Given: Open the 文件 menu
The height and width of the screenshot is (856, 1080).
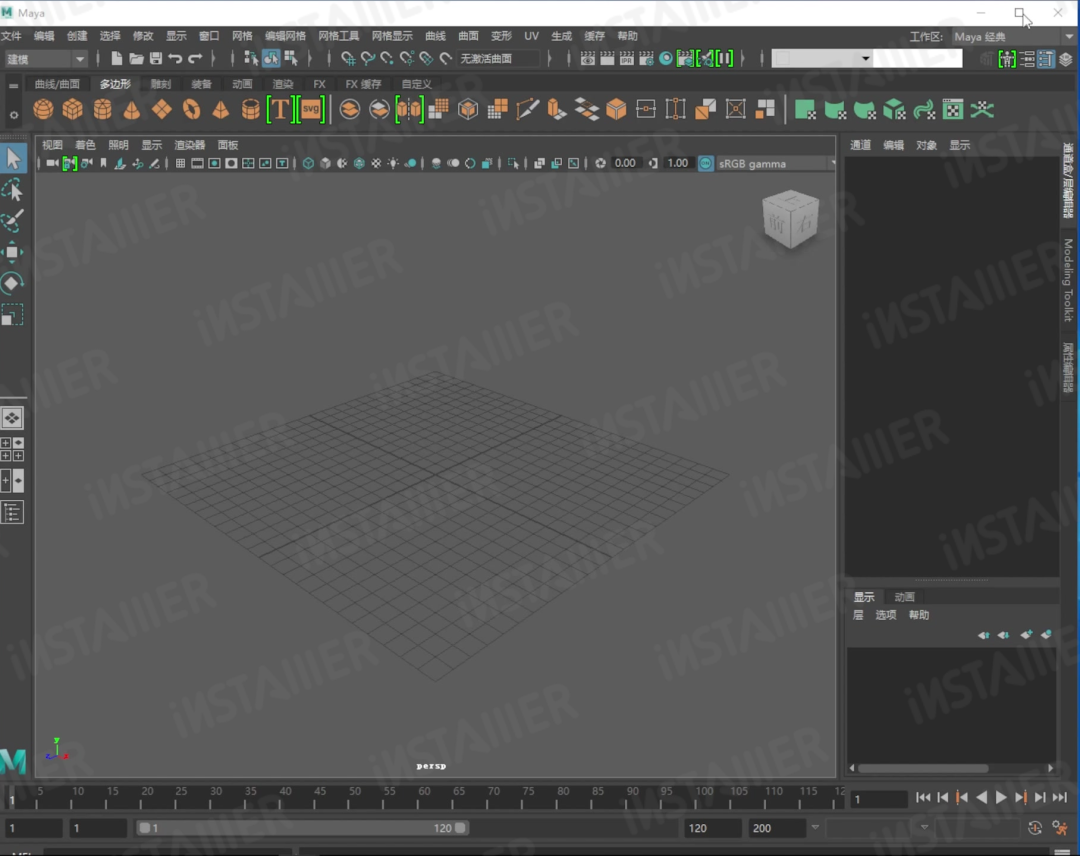Looking at the screenshot, I should coord(11,36).
